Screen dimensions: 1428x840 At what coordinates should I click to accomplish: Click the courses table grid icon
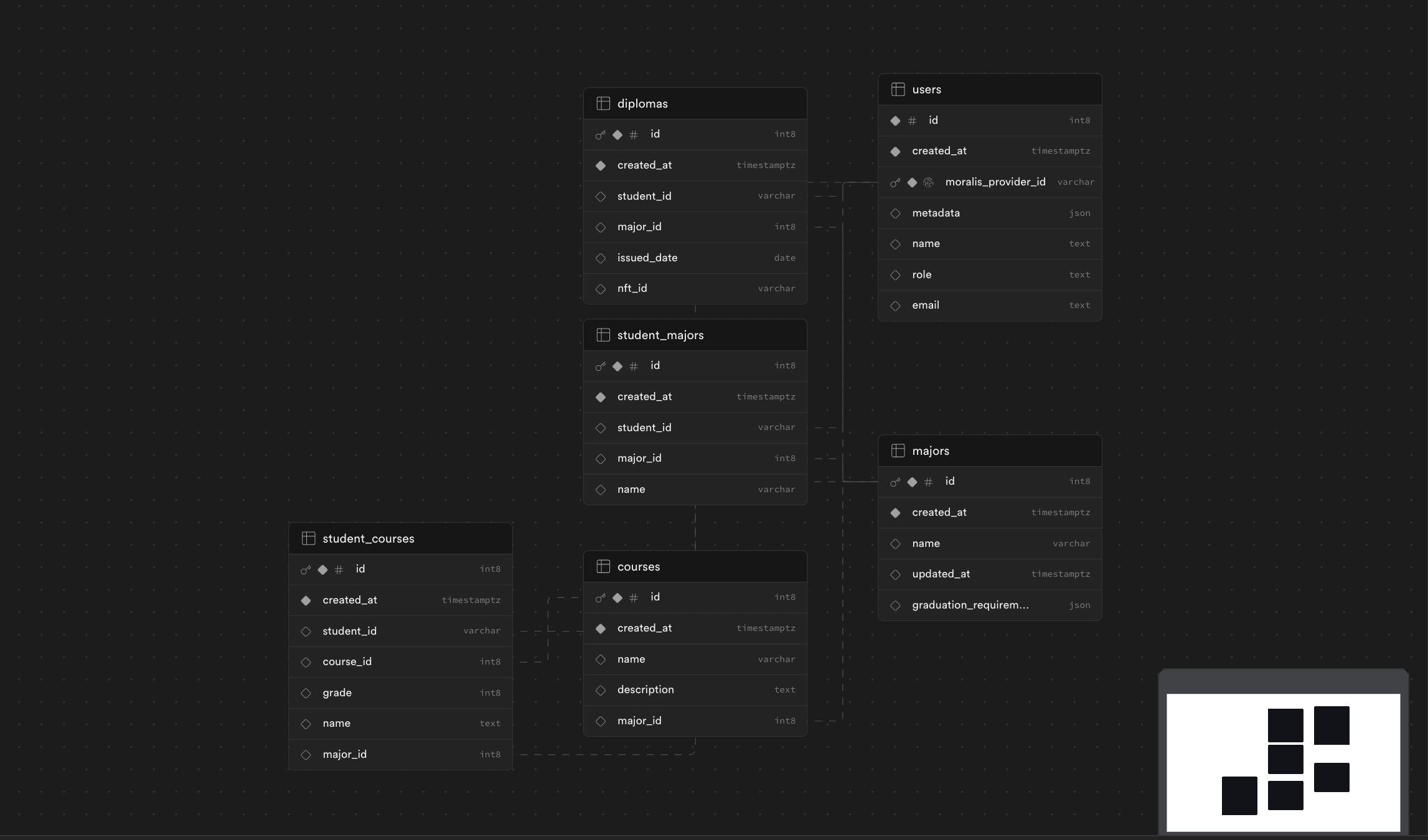coord(603,566)
